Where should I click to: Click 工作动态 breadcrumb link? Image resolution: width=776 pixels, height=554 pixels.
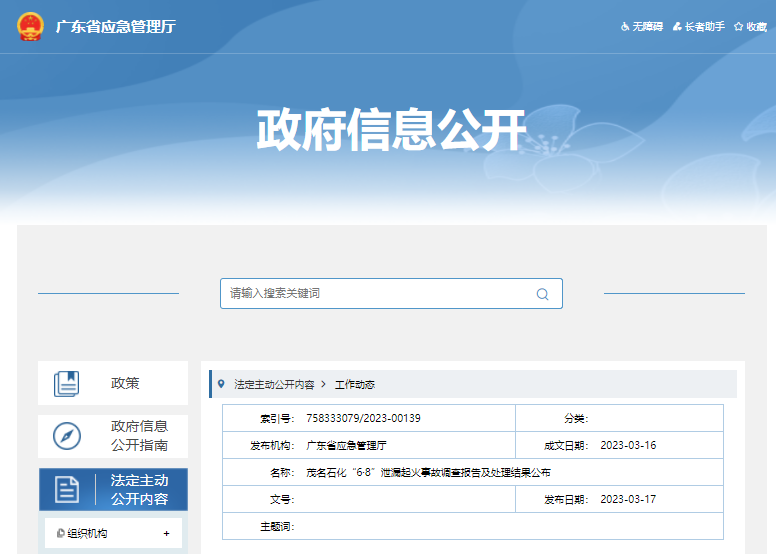pos(354,384)
